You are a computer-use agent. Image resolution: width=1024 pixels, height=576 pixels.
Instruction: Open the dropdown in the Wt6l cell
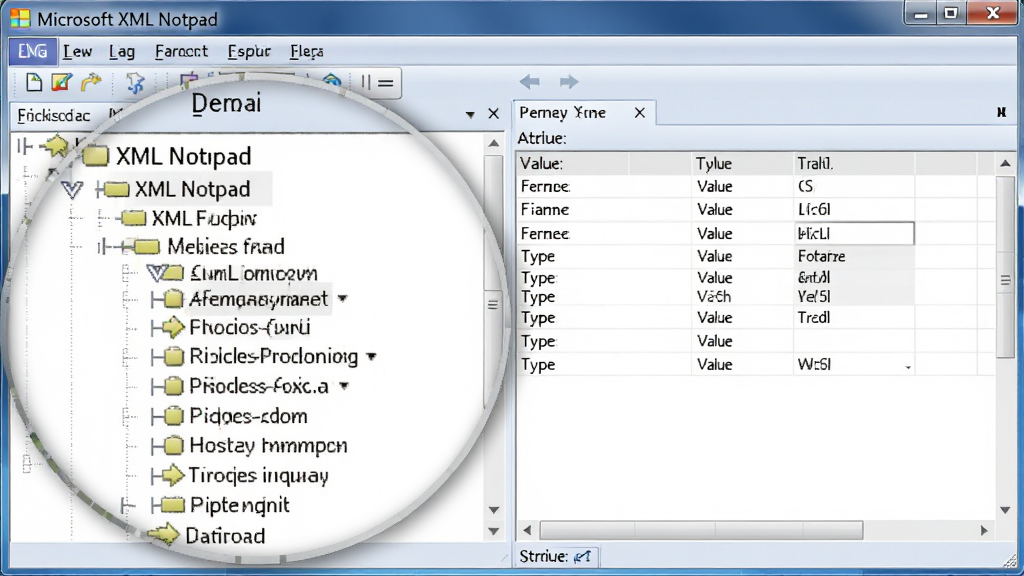point(908,367)
